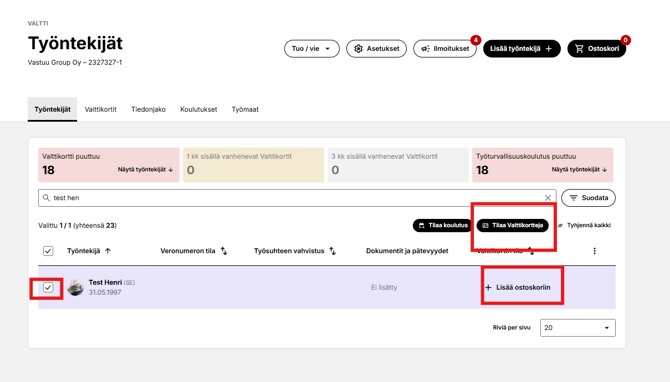Open Asetukset settings
670x382 pixels.
pos(376,49)
